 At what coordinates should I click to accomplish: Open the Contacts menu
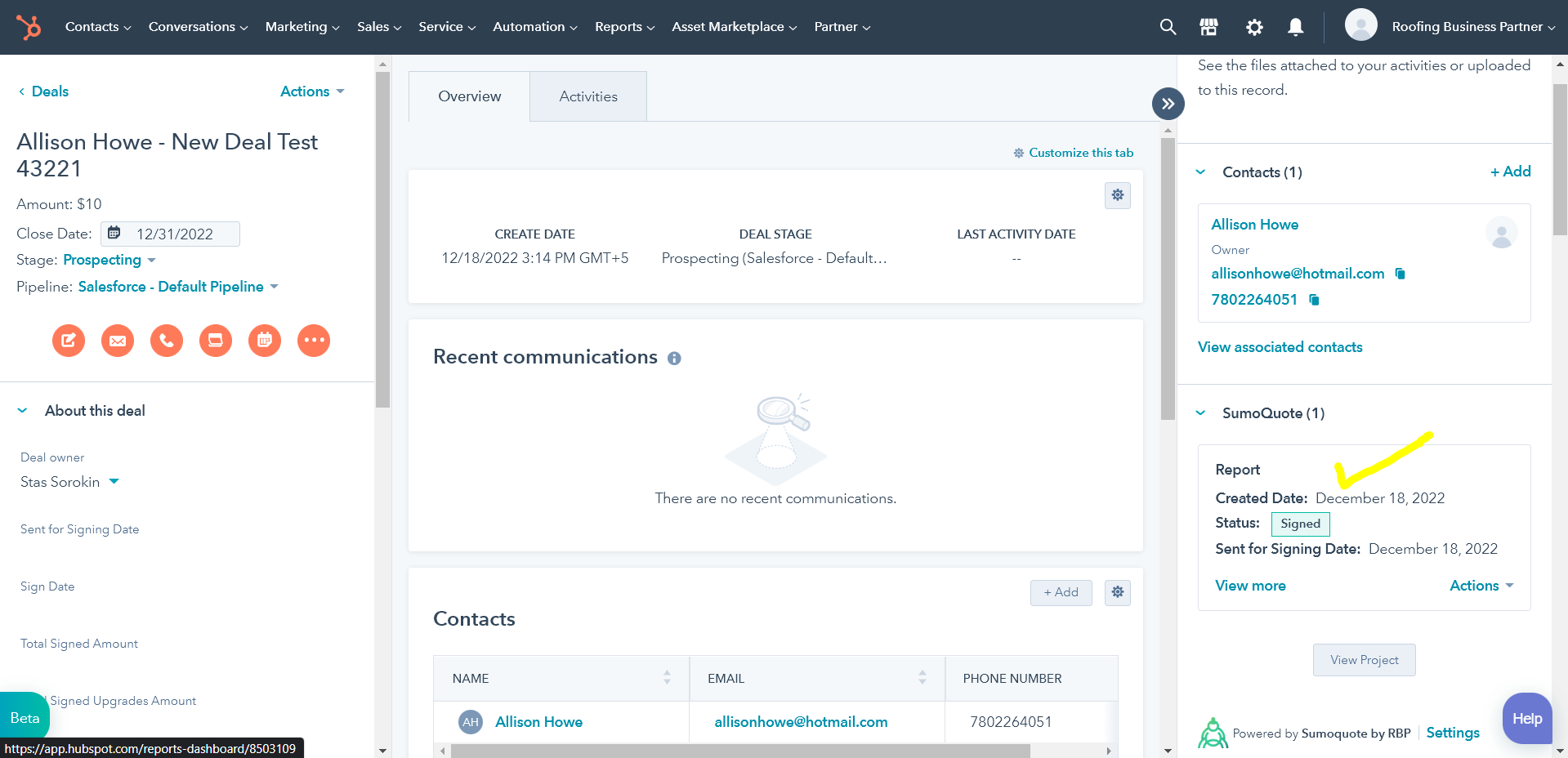pos(98,27)
